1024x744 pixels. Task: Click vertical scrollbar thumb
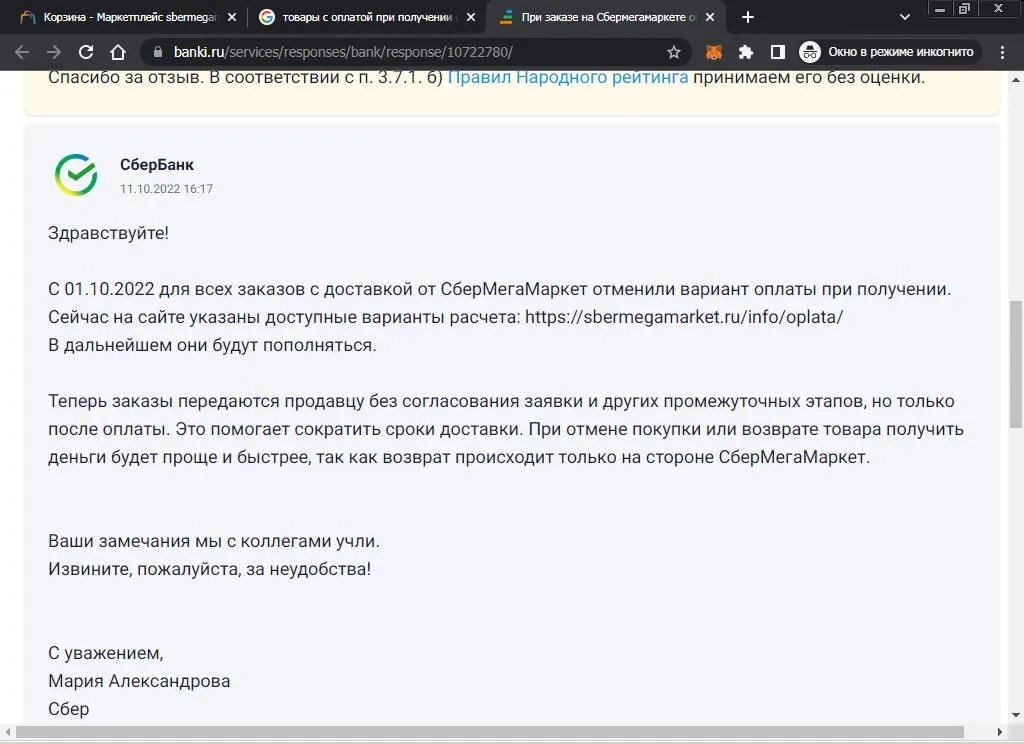(x=1016, y=364)
